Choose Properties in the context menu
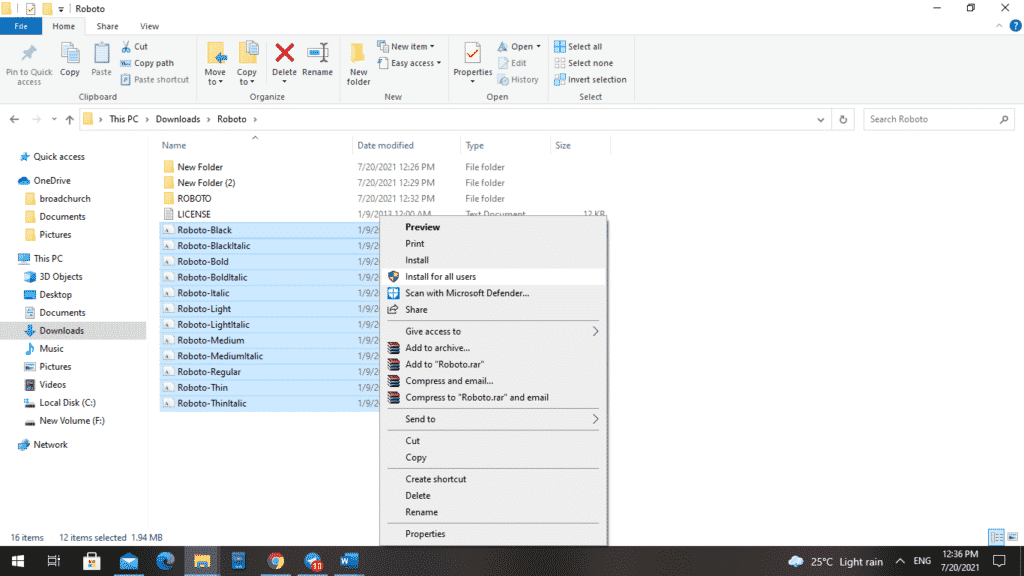The image size is (1024, 576). coord(493,534)
